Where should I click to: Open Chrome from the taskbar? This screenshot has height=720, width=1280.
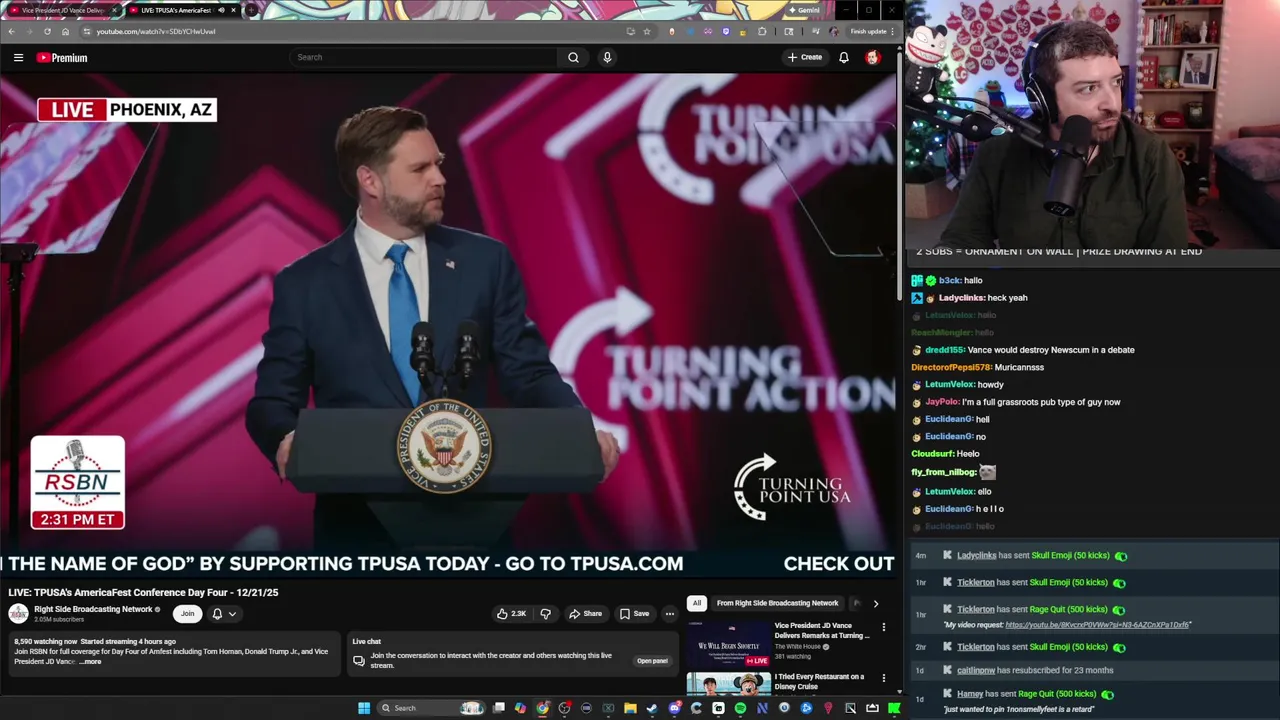[542, 708]
